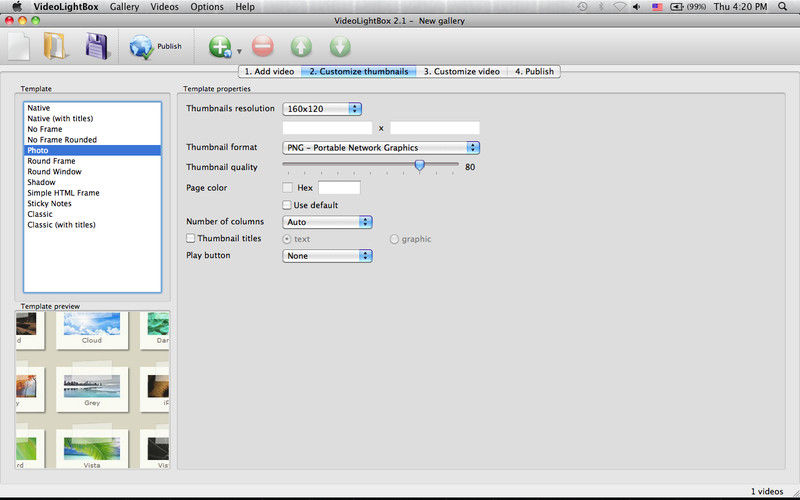The image size is (800, 500).
Task: Open the Thumbnails resolution 160x120 dropdown
Action: (x=322, y=109)
